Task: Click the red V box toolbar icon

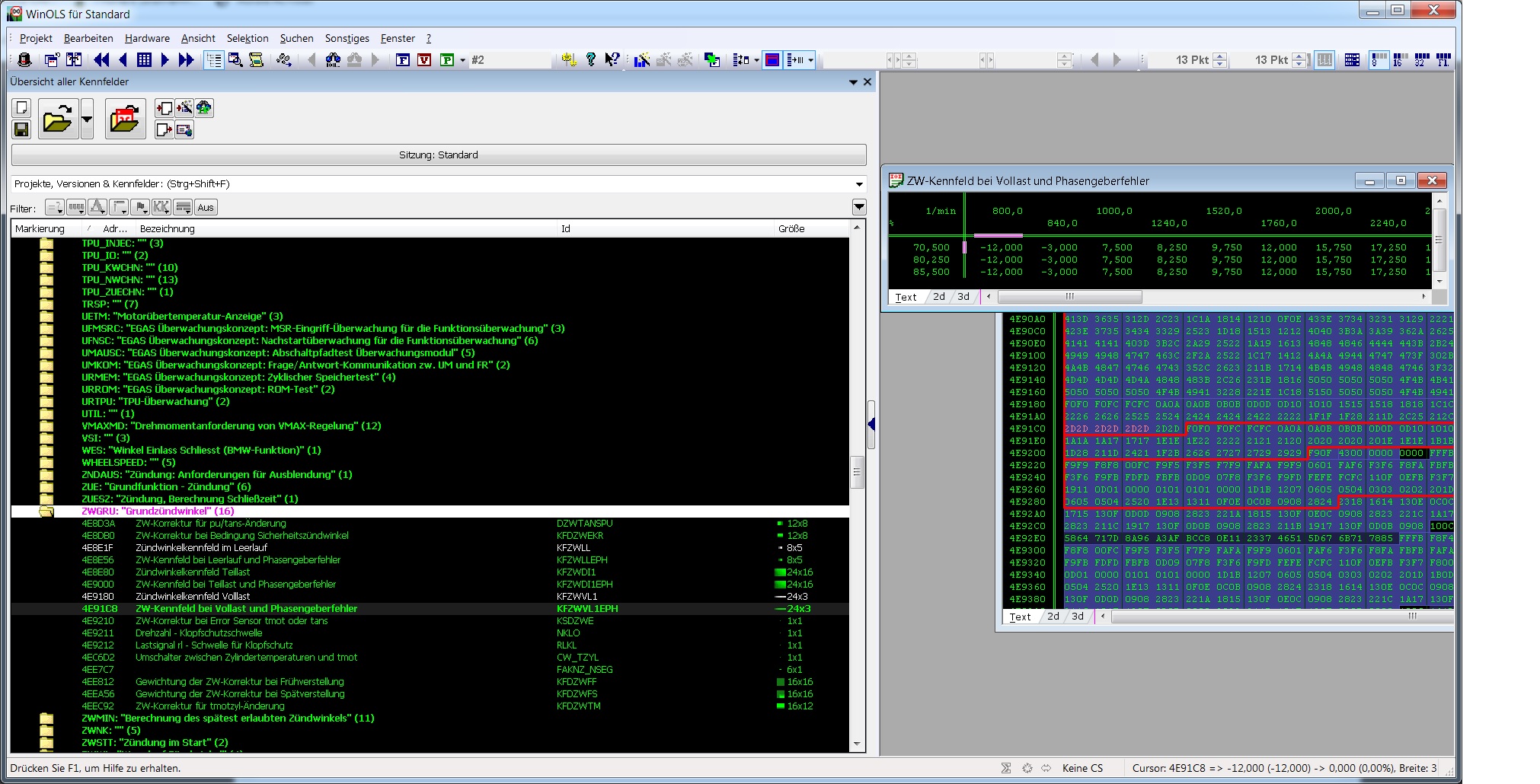Action: [424, 59]
